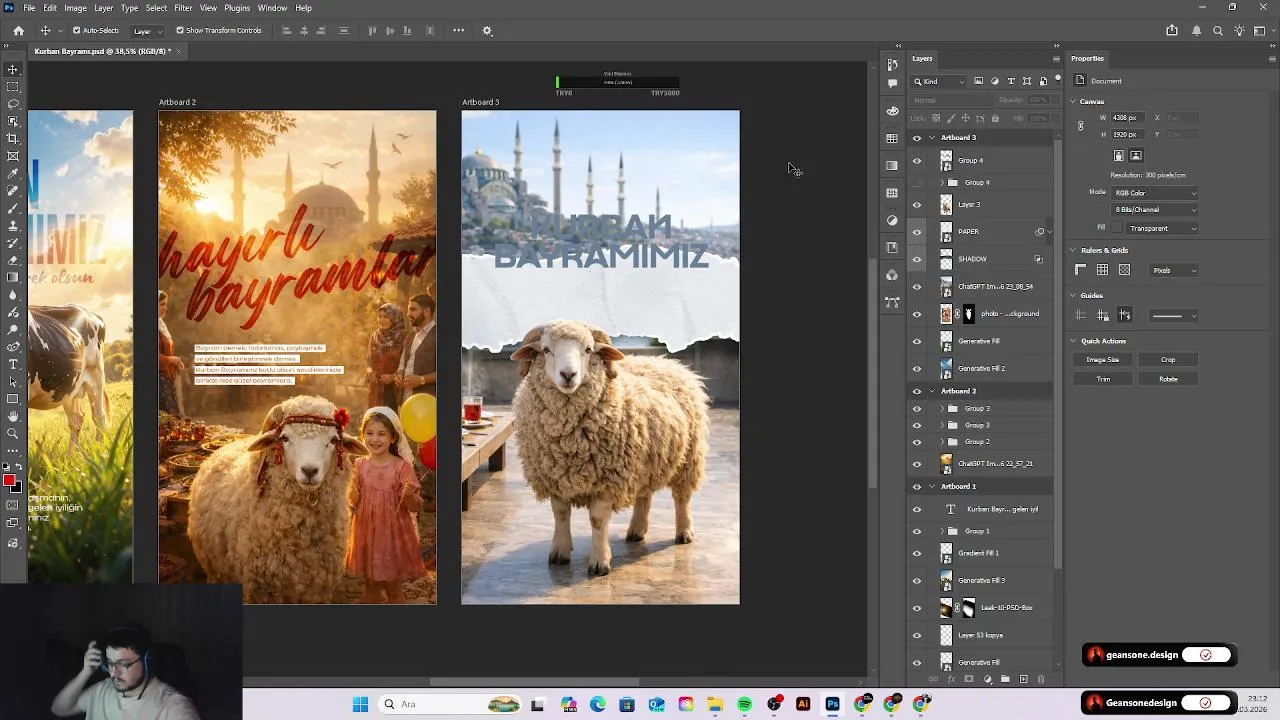This screenshot has width=1280, height=720.
Task: Open the Image menu
Action: (x=75, y=8)
